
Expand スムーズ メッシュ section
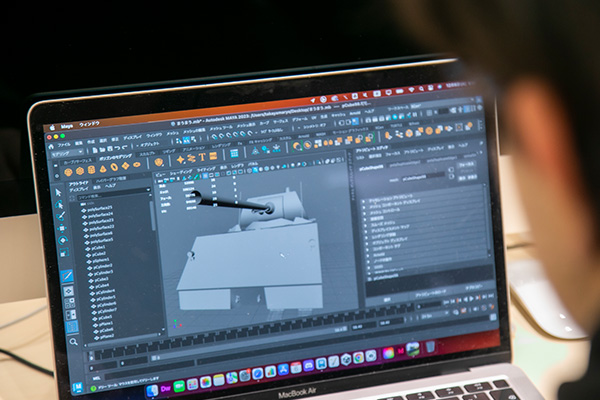[366, 225]
